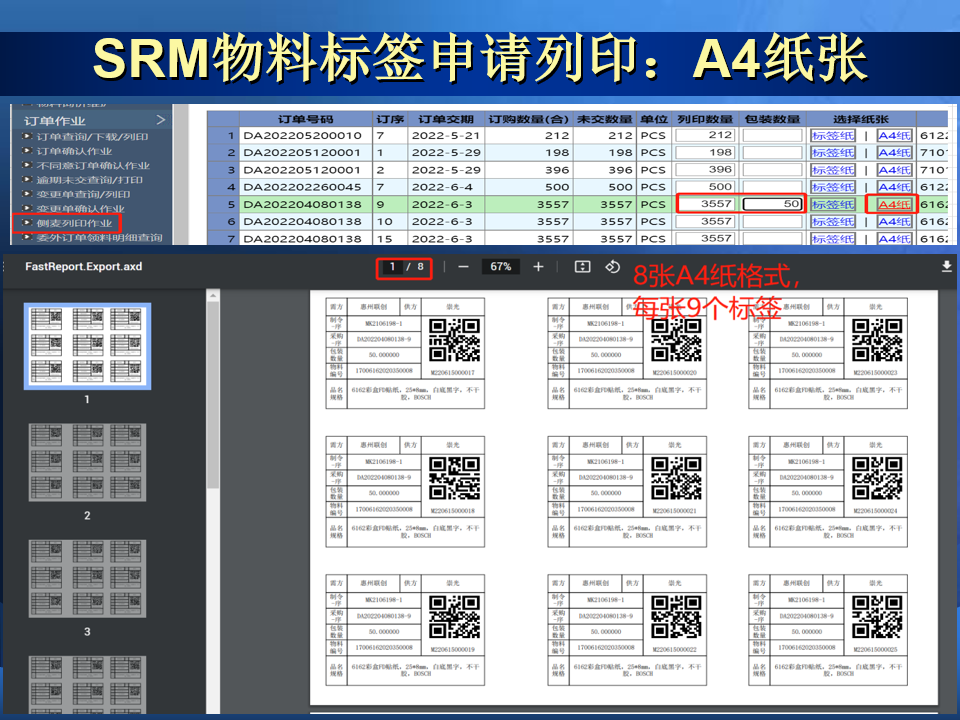Click the A4纸 link in row 2
Image resolution: width=960 pixels, height=720 pixels.
coord(894,152)
